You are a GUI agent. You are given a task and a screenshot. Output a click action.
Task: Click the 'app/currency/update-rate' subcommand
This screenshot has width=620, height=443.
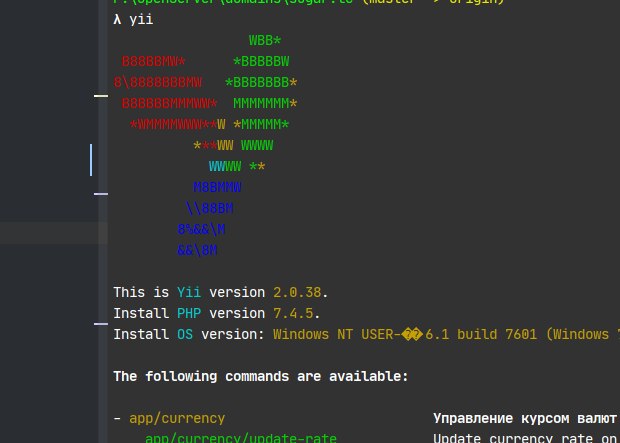tap(241, 438)
